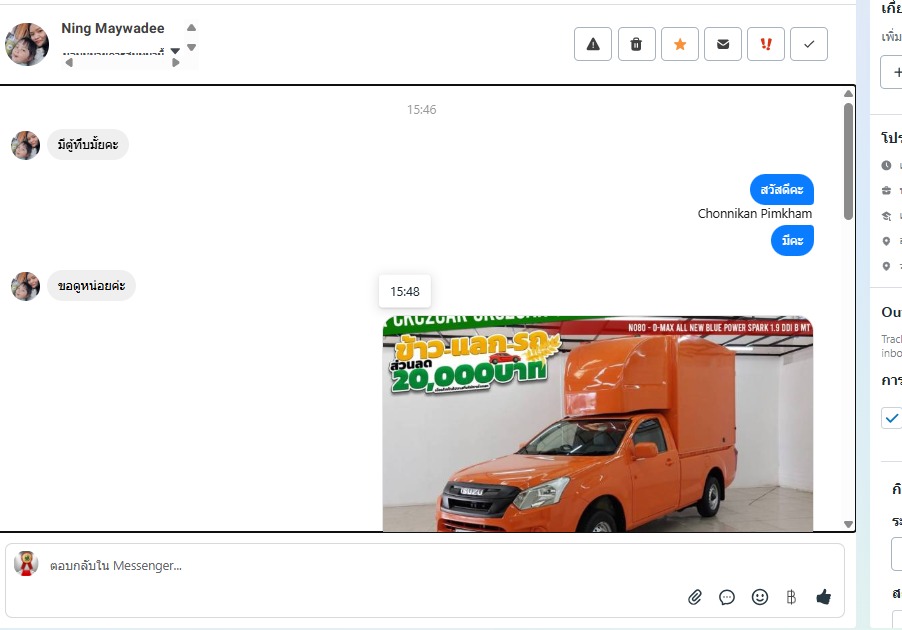902x630 pixels.
Task: Click the envelope mark unread icon
Action: (723, 44)
